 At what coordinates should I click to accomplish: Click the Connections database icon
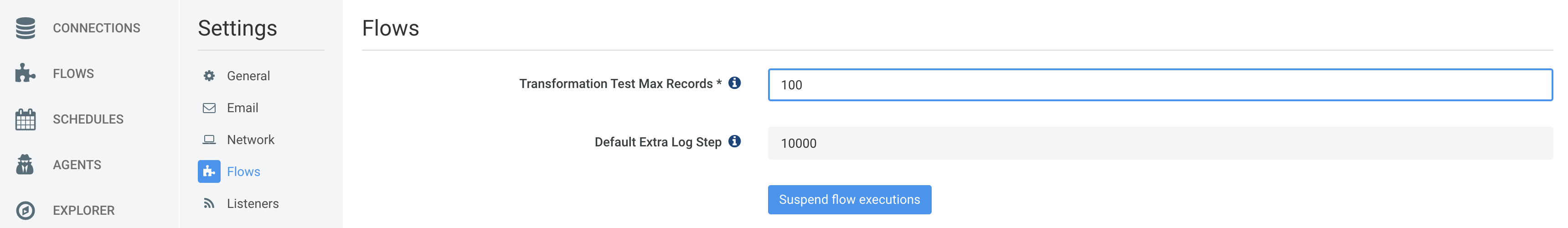[x=25, y=28]
